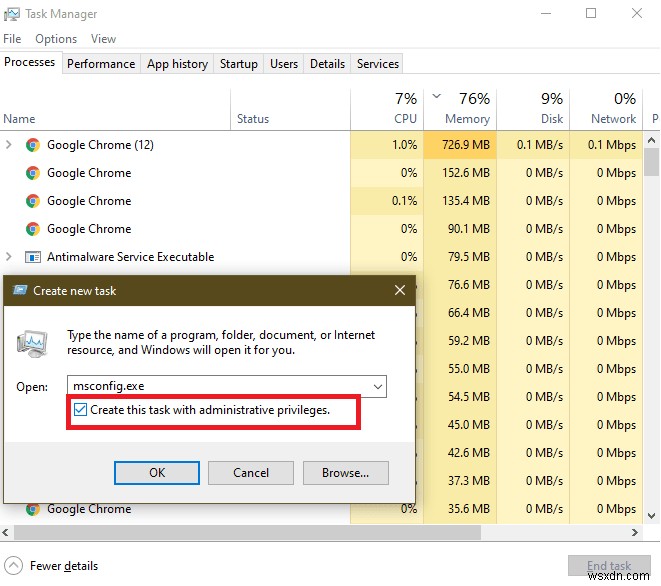Sort by the CPU column header
Image resolution: width=661 pixels, height=586 pixels.
point(387,110)
